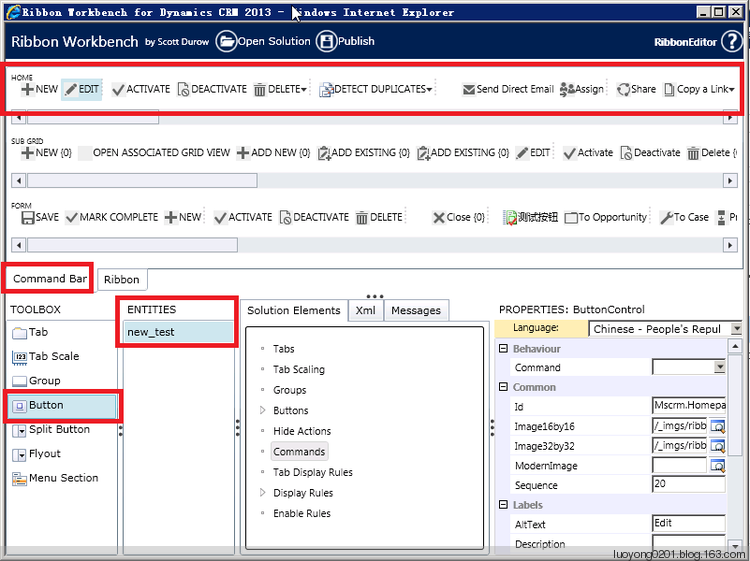Pick the Flyout item in Toolbox
The width and height of the screenshot is (750, 561).
click(x=36, y=454)
